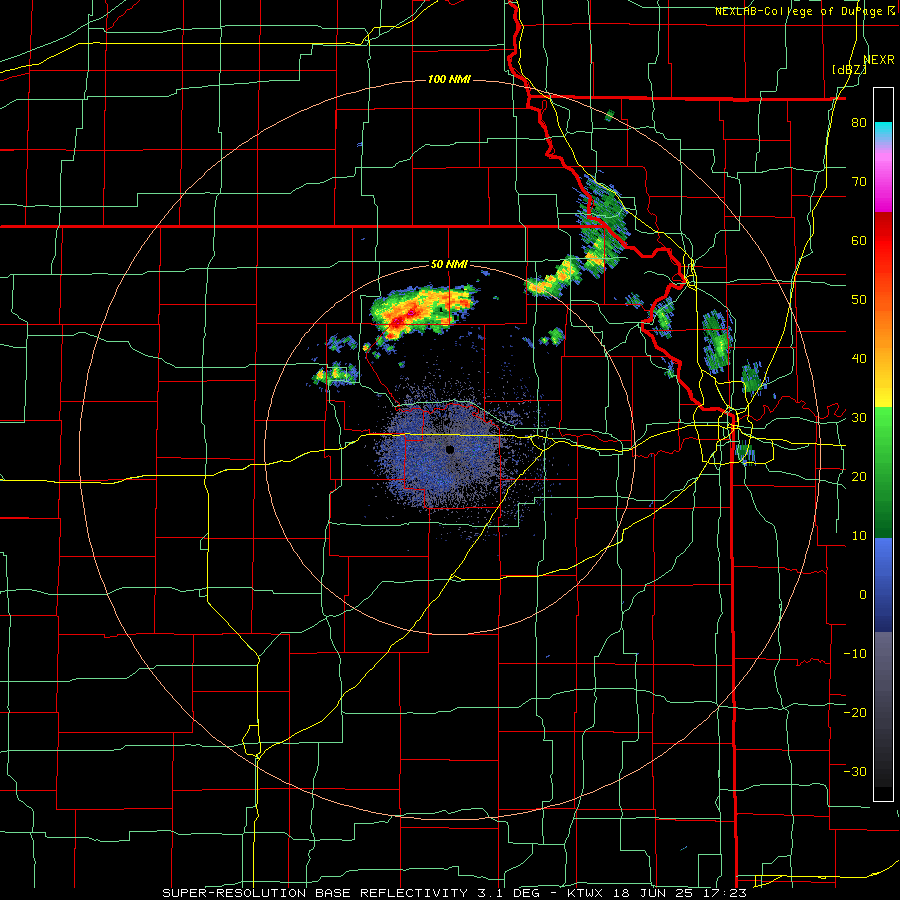Click the 30 value on the dBZ scale
The height and width of the screenshot is (900, 900).
pos(859,417)
